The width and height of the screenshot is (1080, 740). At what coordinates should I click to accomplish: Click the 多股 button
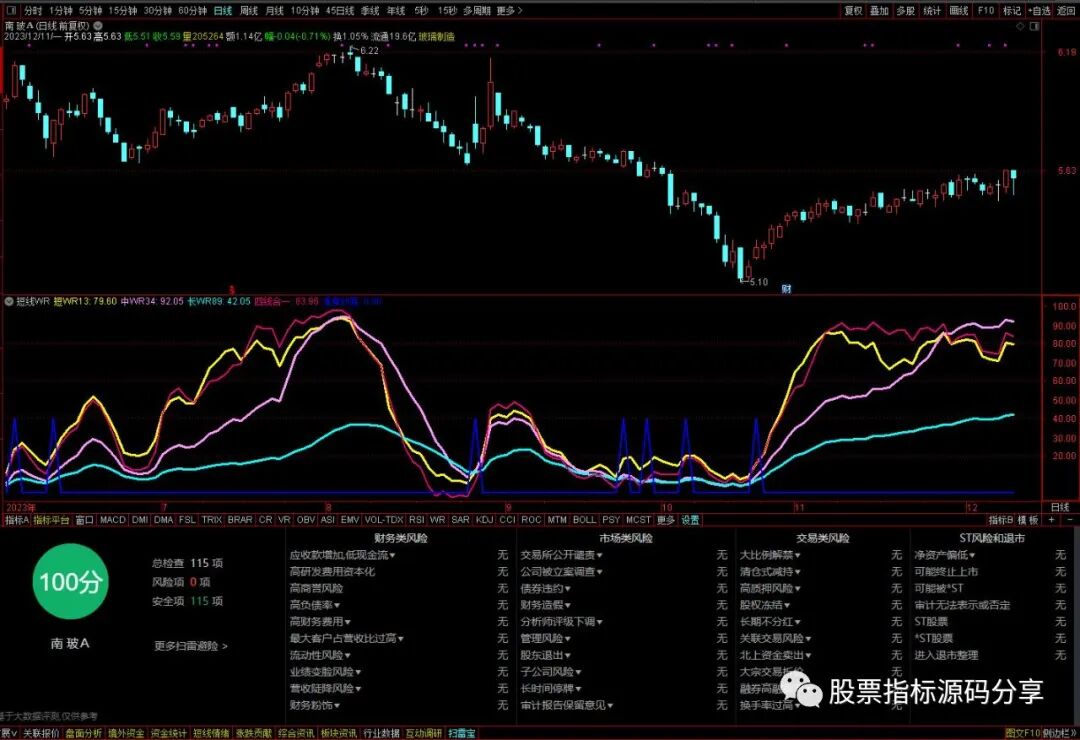906,11
